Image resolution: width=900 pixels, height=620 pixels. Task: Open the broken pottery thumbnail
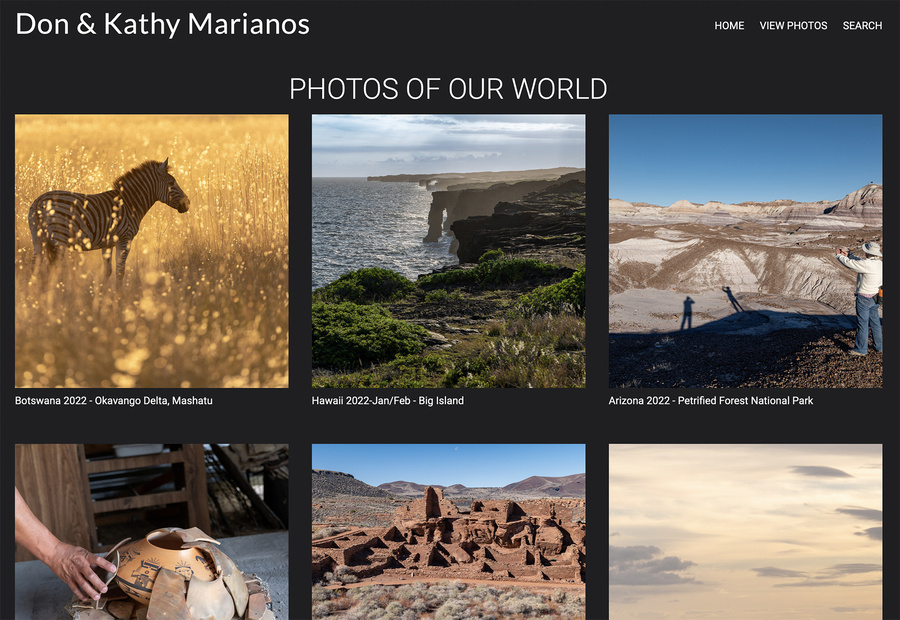[x=152, y=532]
